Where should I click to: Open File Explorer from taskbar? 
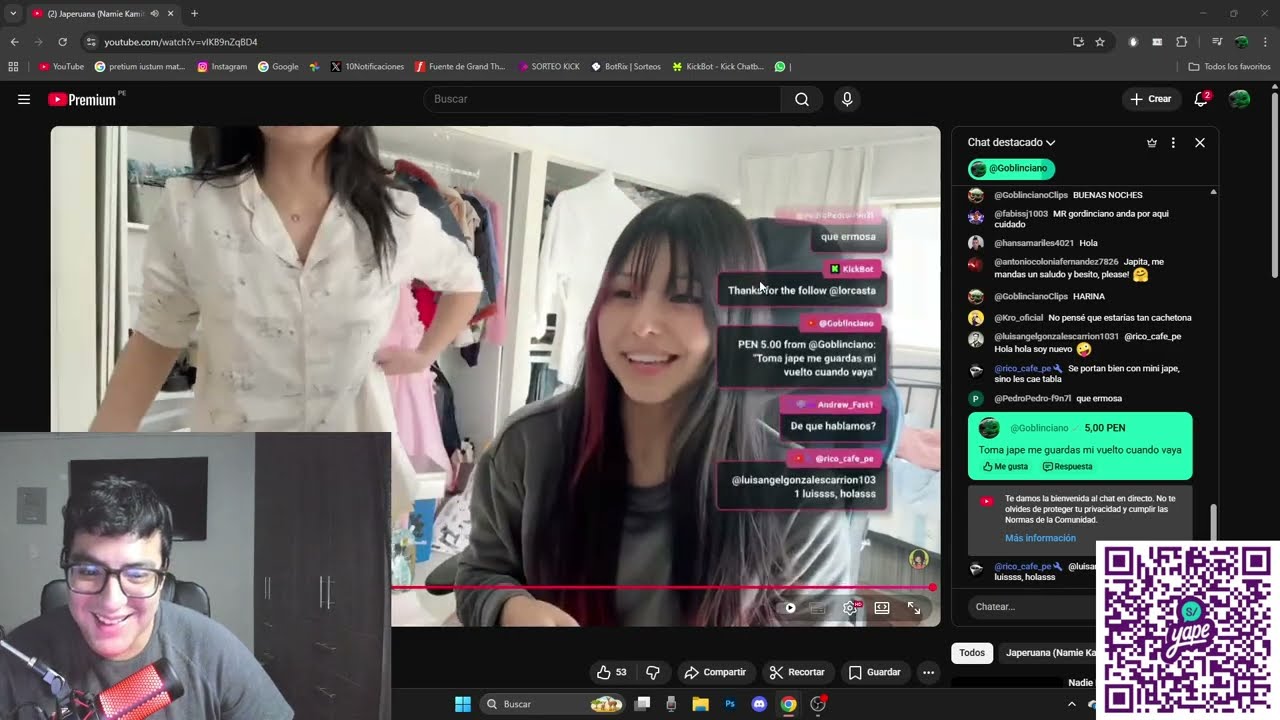(700, 704)
